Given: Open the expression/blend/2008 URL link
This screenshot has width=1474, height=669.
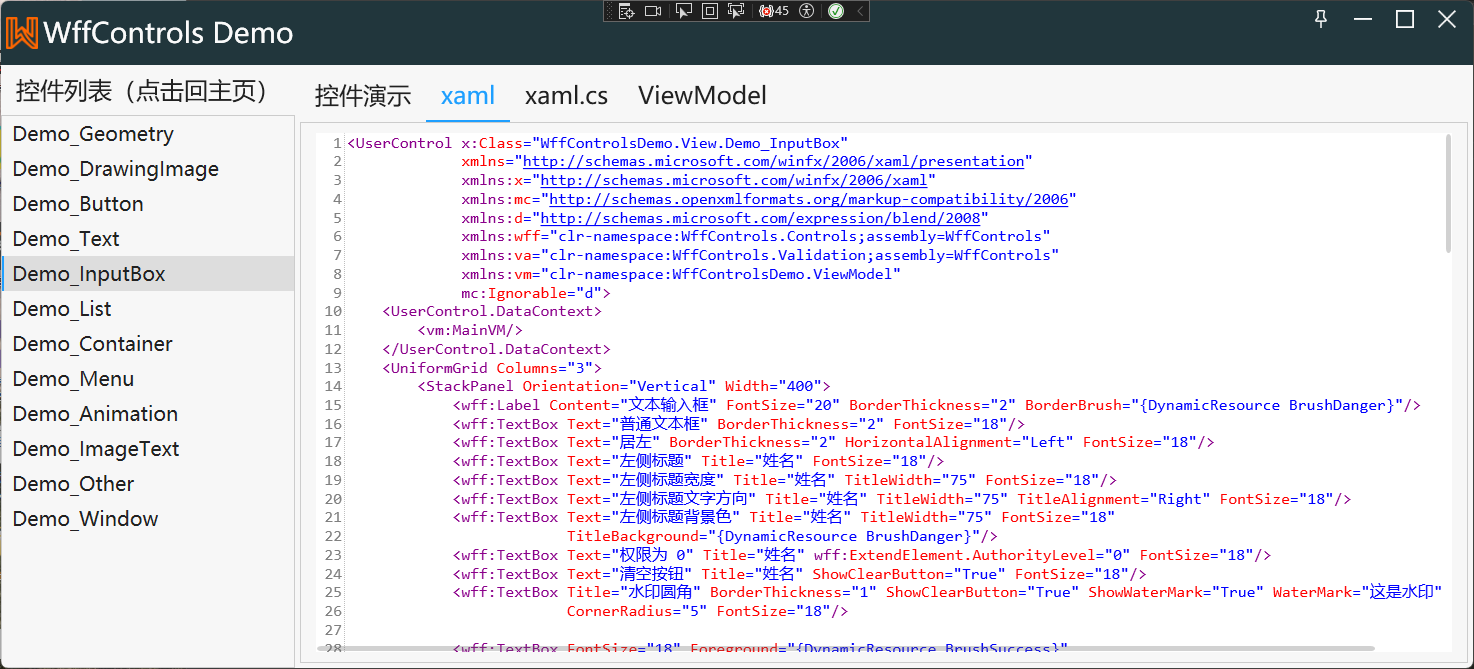Looking at the screenshot, I should [760, 218].
